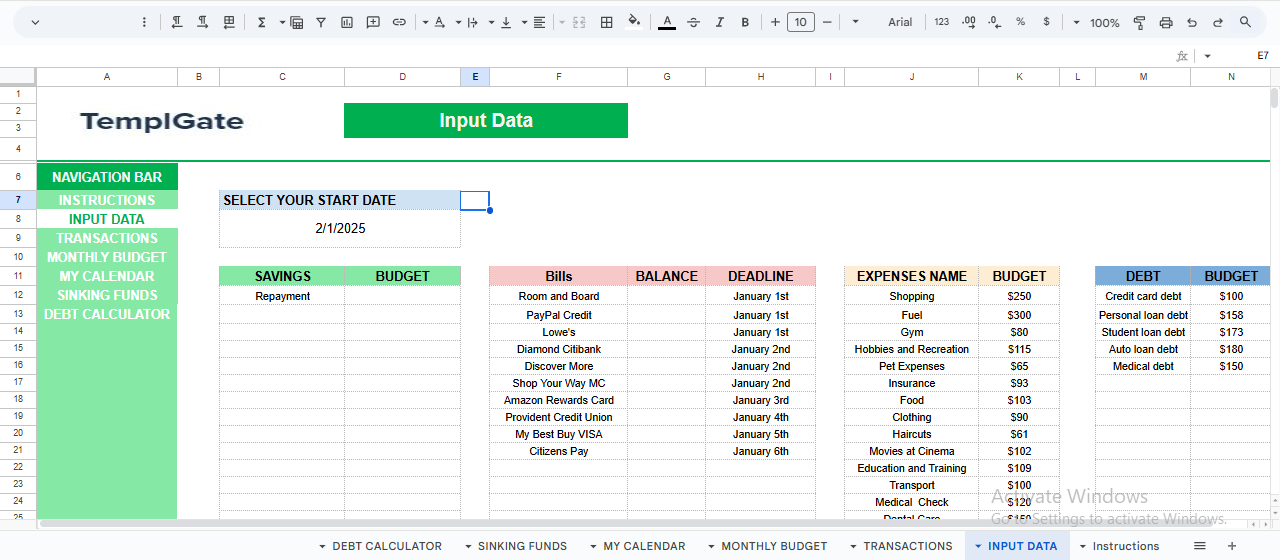The height and width of the screenshot is (560, 1280).
Task: Switch sheet direction icon
Action: click(x=229, y=22)
